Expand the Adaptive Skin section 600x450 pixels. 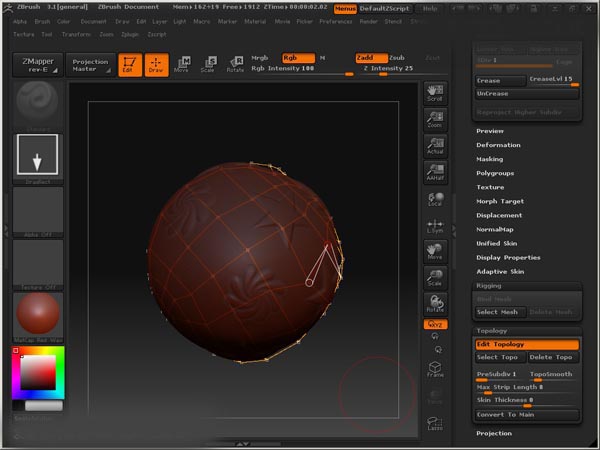[500, 271]
